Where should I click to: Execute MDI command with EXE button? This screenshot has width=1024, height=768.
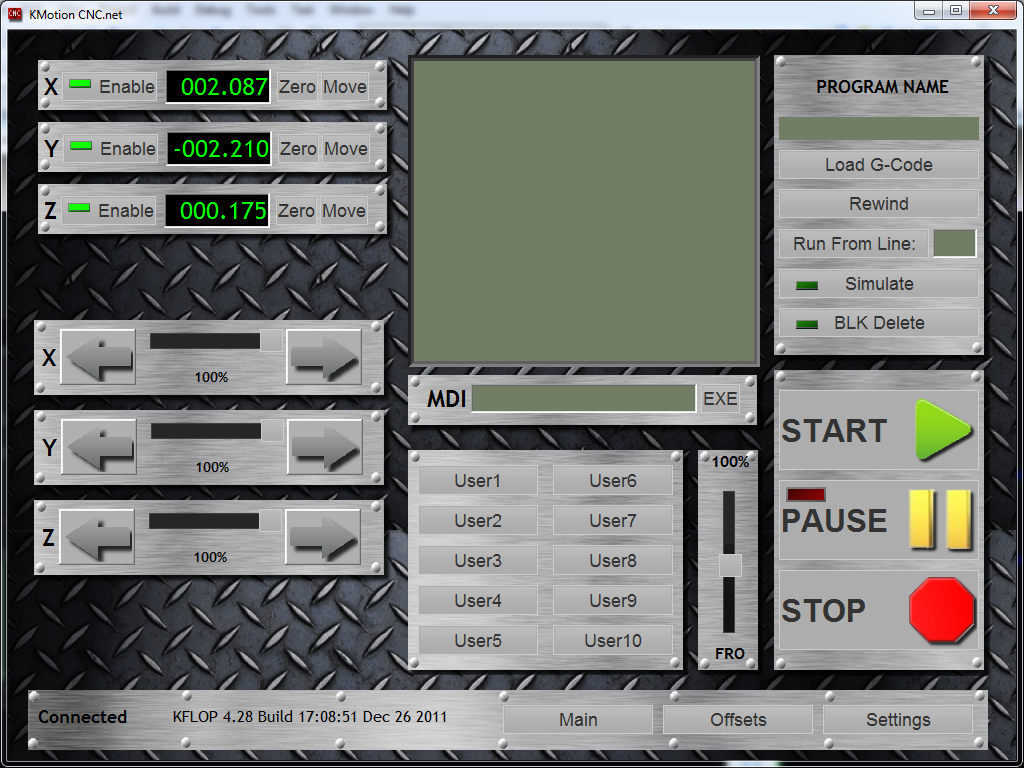[720, 399]
